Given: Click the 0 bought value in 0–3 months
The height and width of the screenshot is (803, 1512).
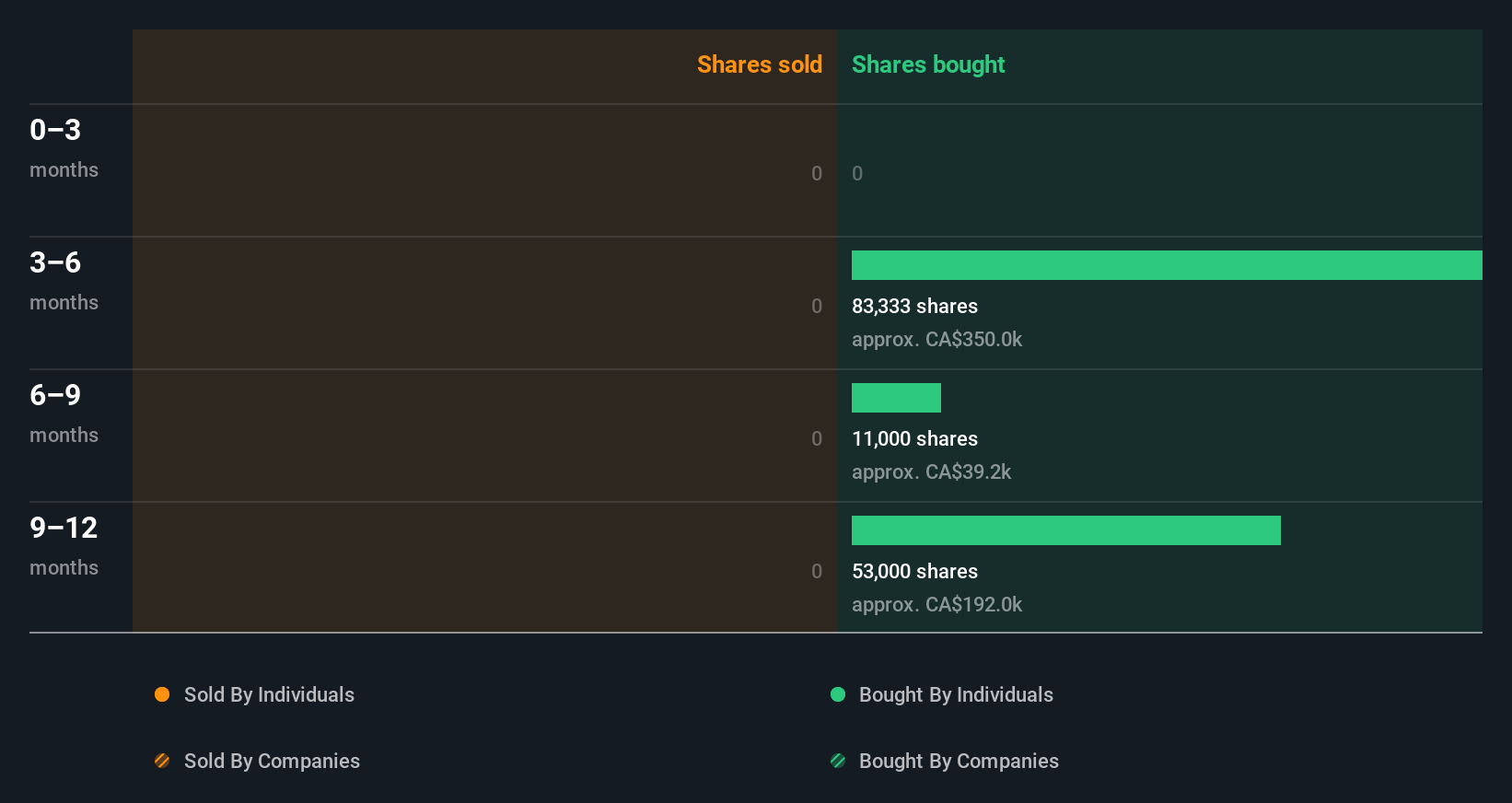Looking at the screenshot, I should (857, 173).
